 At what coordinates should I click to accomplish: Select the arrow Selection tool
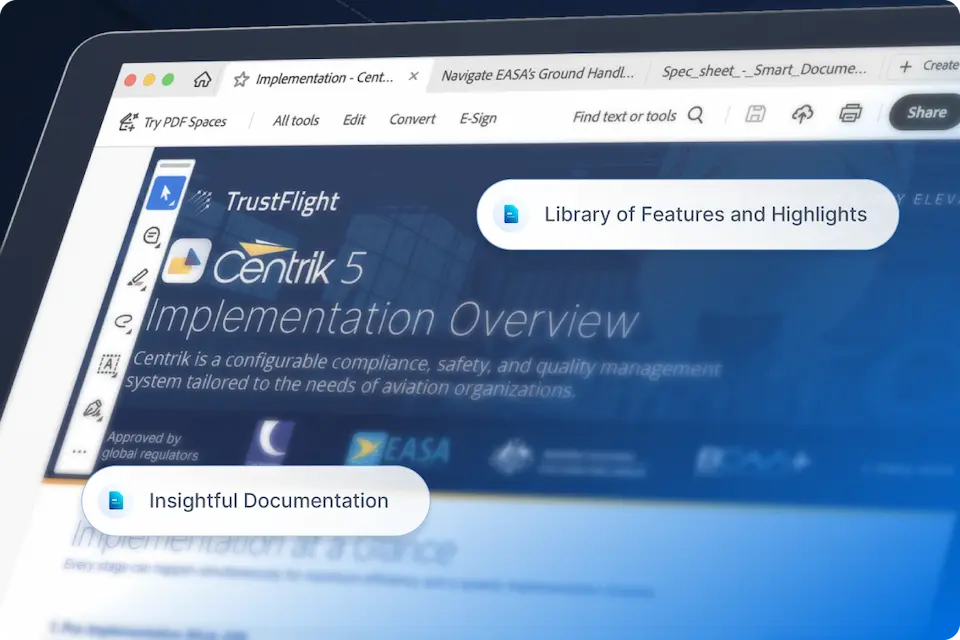click(166, 193)
